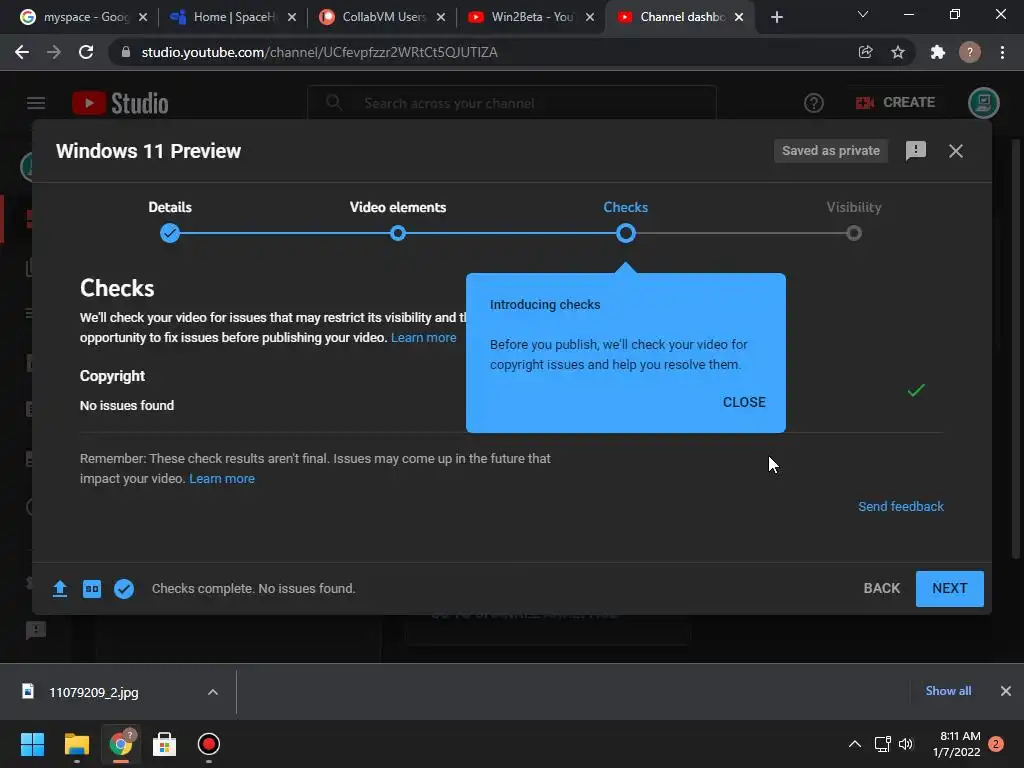Go to the Visibility step
This screenshot has height=768, width=1024.
pyautogui.click(x=854, y=221)
